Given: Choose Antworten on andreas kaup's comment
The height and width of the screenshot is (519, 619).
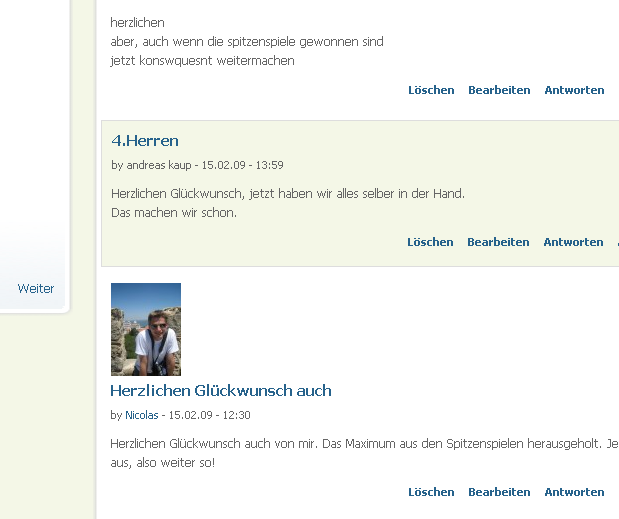Looking at the screenshot, I should tap(573, 242).
